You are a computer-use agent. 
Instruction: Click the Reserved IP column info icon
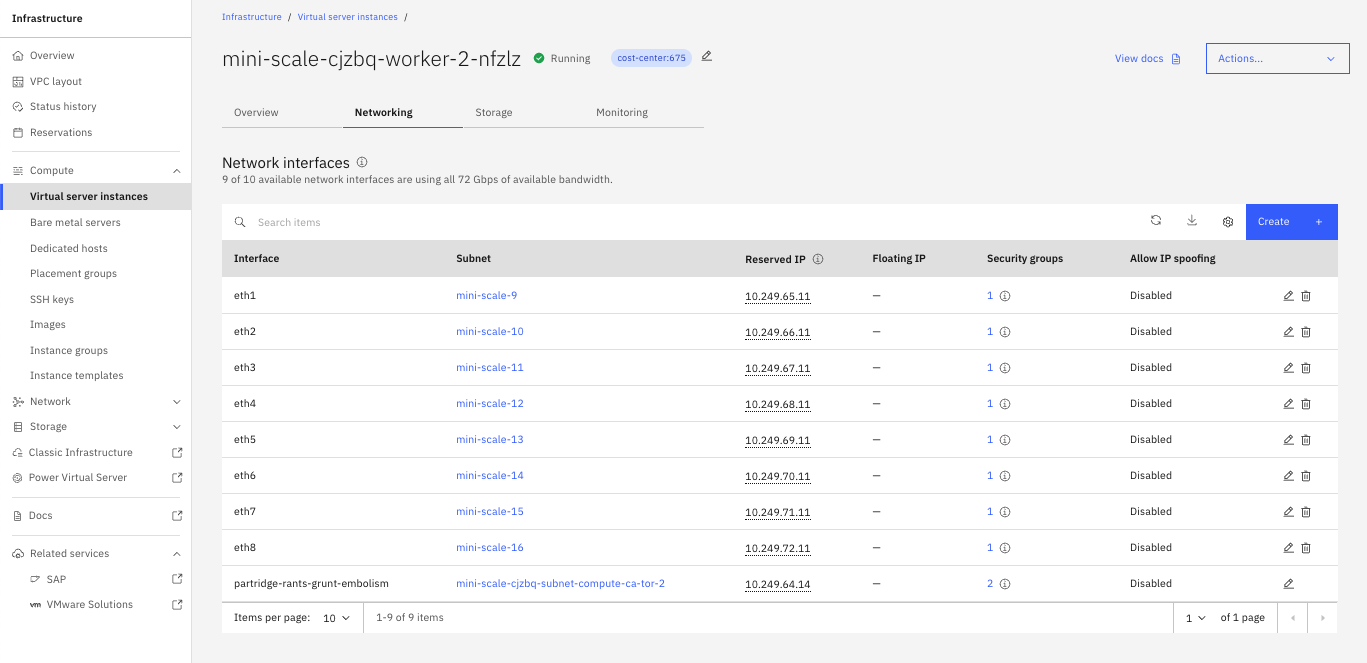[818, 259]
